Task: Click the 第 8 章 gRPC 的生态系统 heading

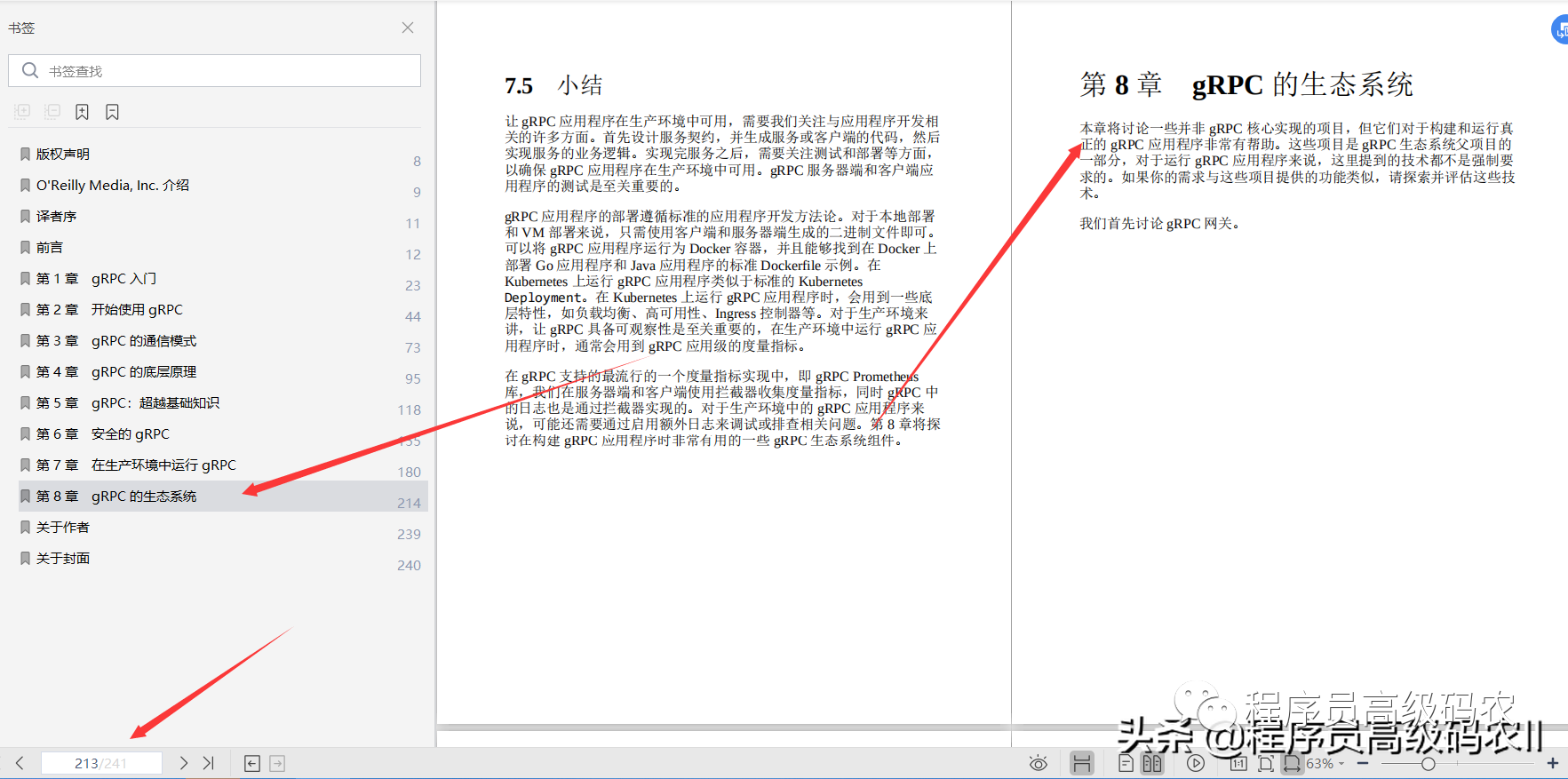Action: [x=1246, y=84]
